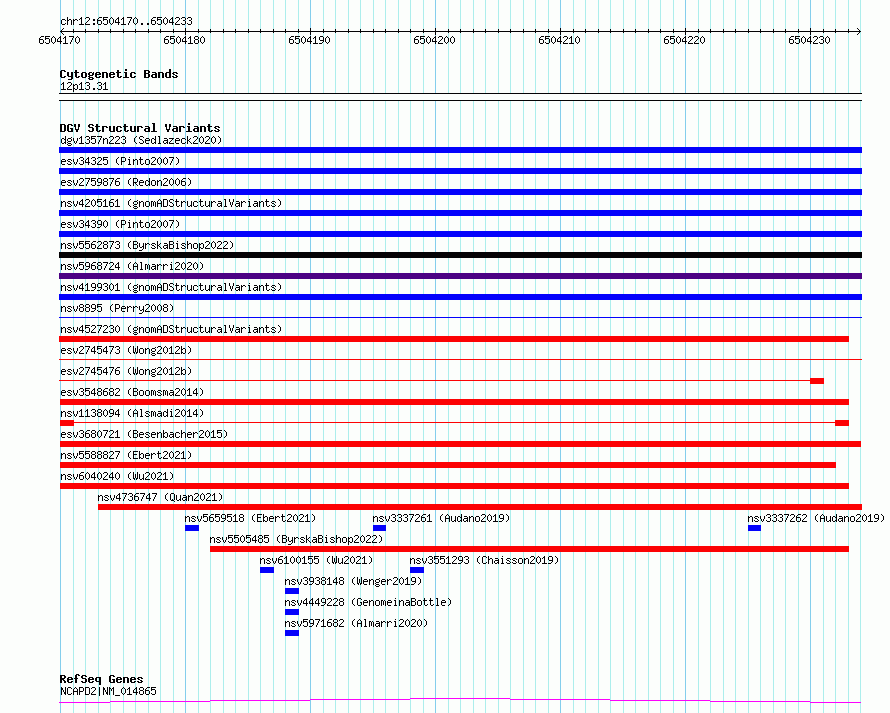This screenshot has width=890, height=713.
Task: Select nsv6040240 (Wu2021) label
Action: (117, 476)
